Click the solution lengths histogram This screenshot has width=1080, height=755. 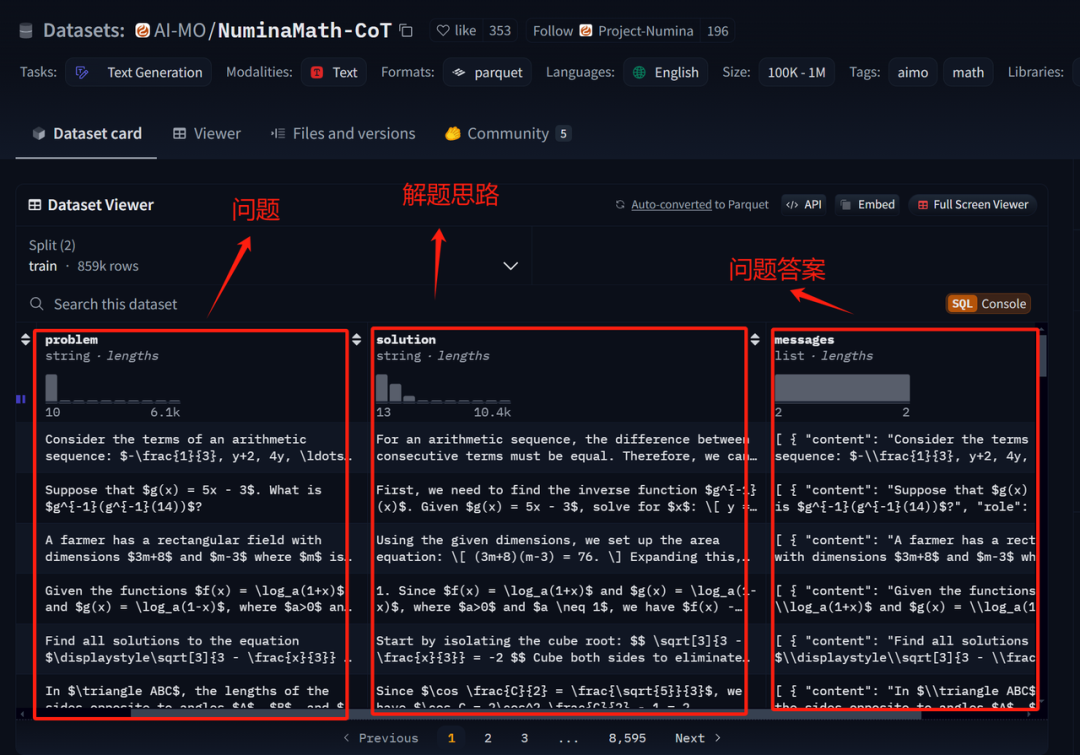[x=444, y=389]
